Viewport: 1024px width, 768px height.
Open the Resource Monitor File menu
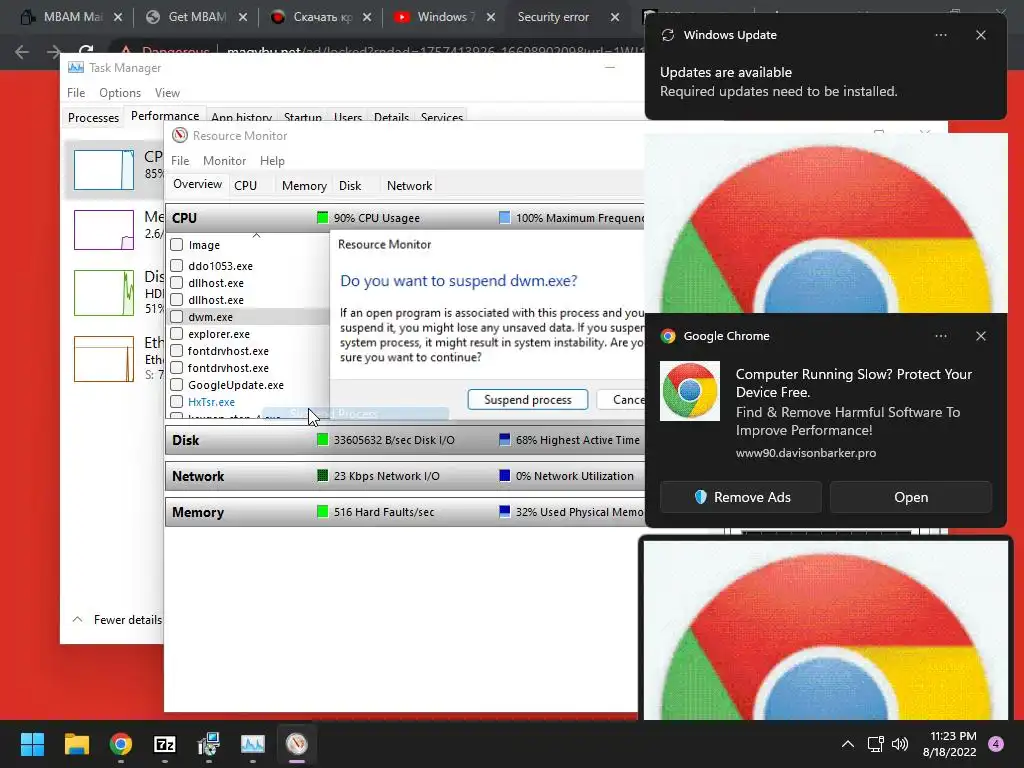(180, 161)
